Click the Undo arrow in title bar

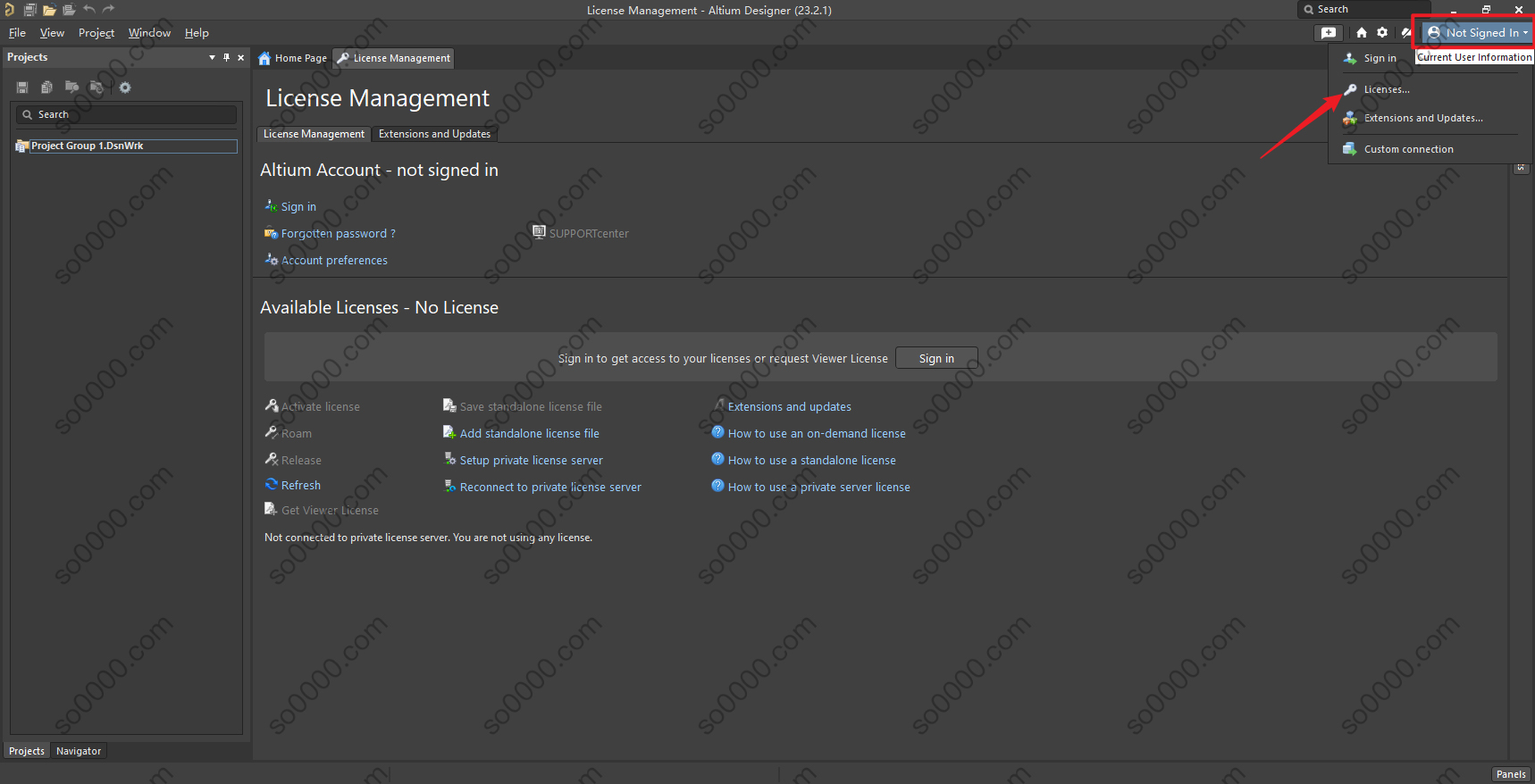click(88, 9)
